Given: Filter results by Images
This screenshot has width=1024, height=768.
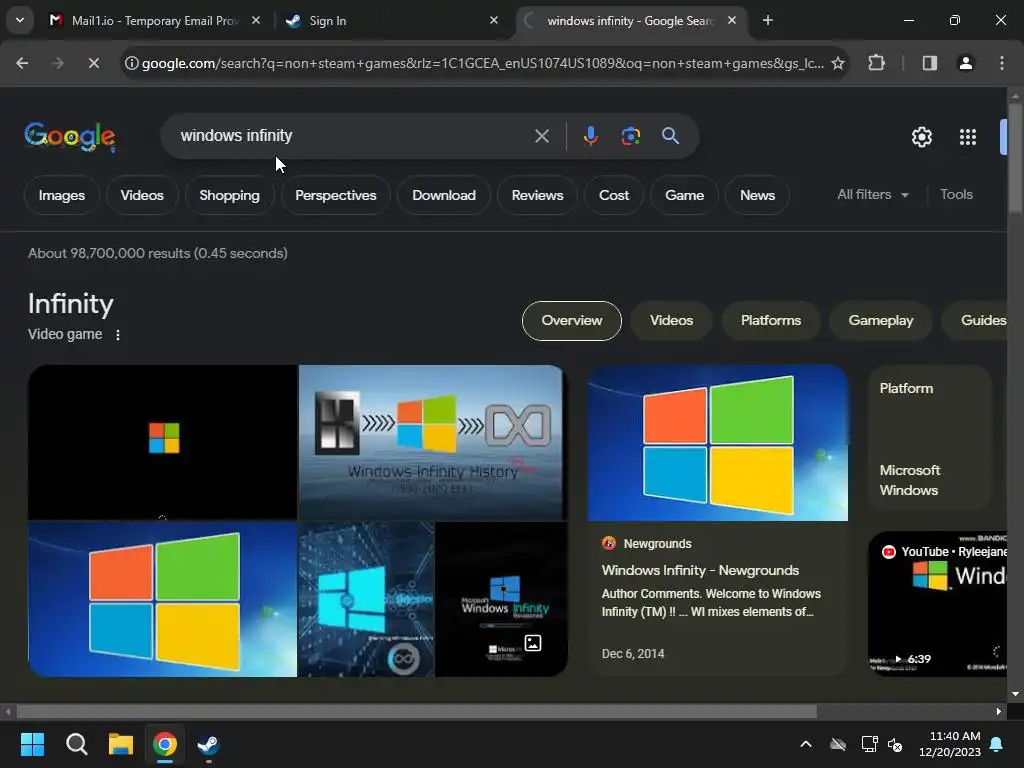Looking at the screenshot, I should (x=61, y=195).
